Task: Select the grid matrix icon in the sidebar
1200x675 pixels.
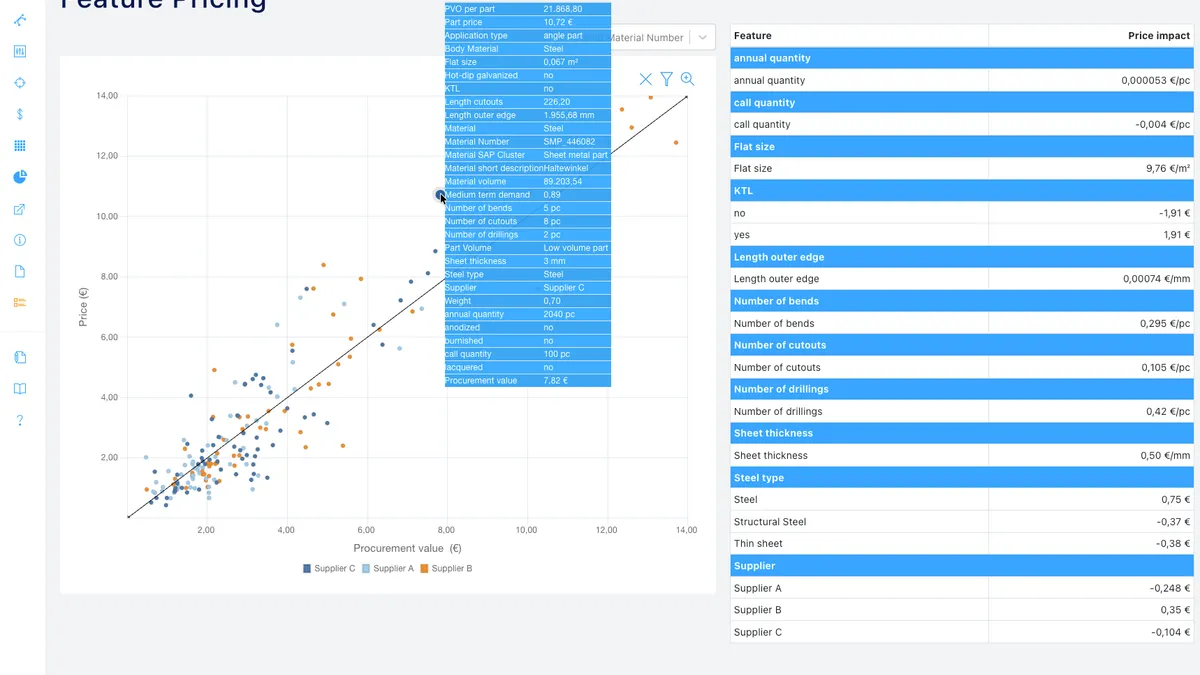Action: pyautogui.click(x=20, y=145)
